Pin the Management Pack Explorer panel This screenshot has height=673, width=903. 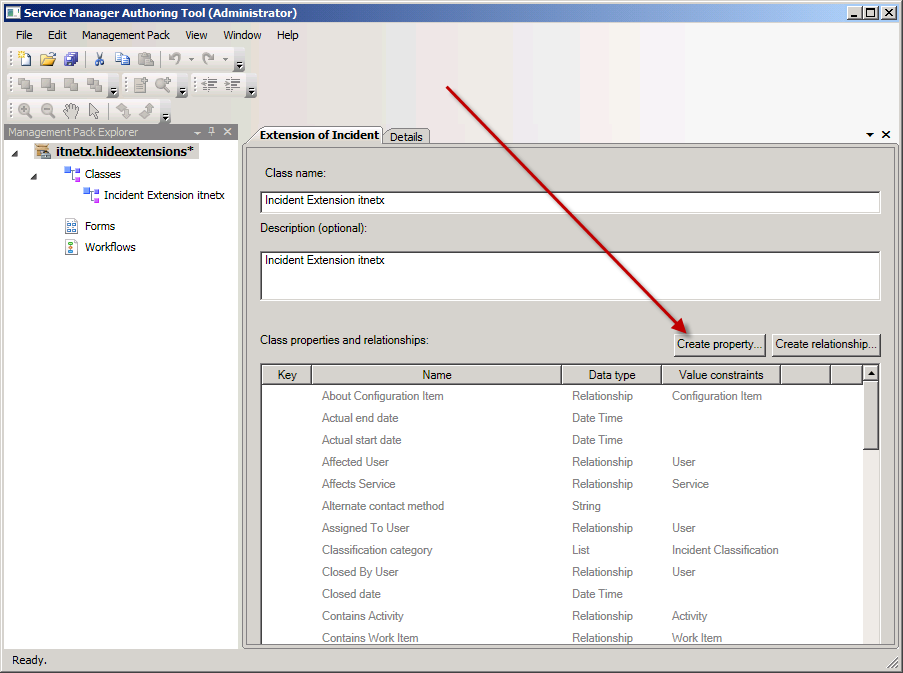tap(212, 132)
